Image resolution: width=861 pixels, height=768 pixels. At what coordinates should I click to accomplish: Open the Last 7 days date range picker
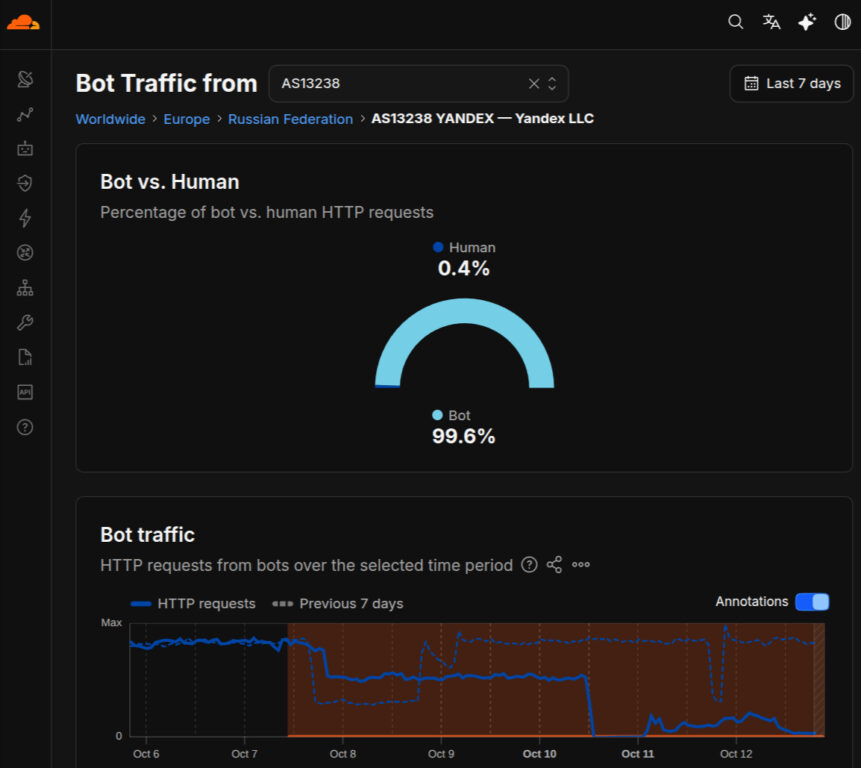click(x=791, y=83)
